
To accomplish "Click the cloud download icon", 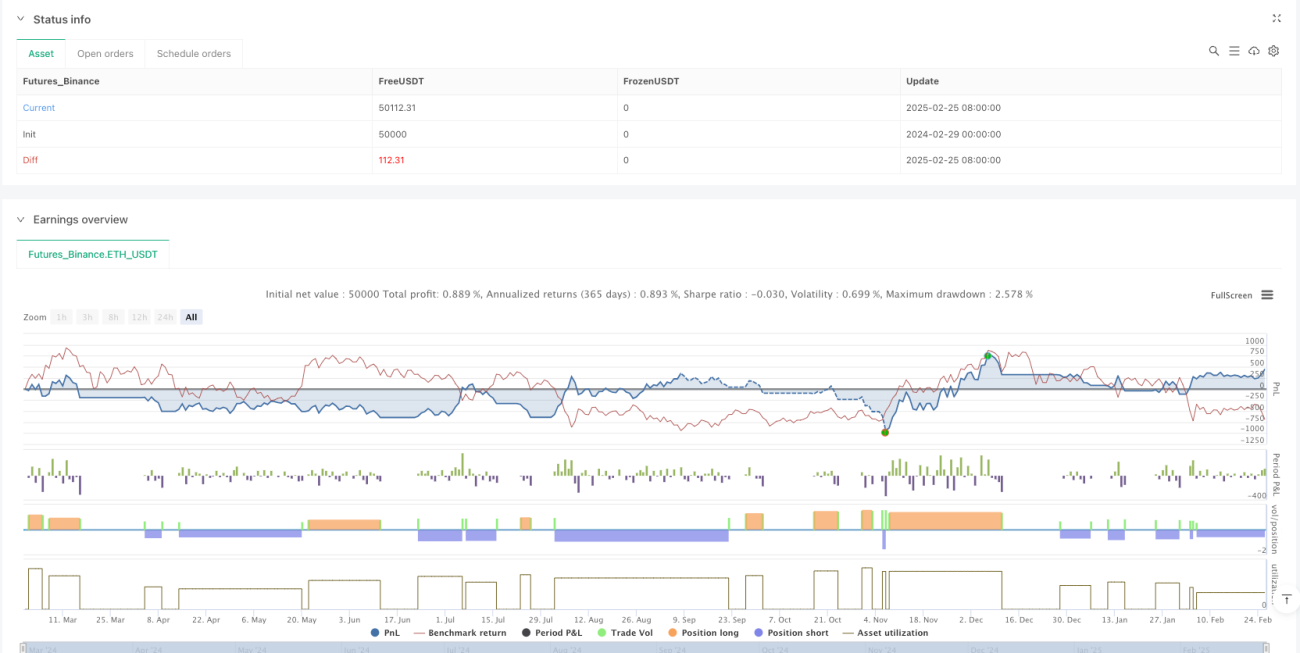I will pyautogui.click(x=1254, y=51).
